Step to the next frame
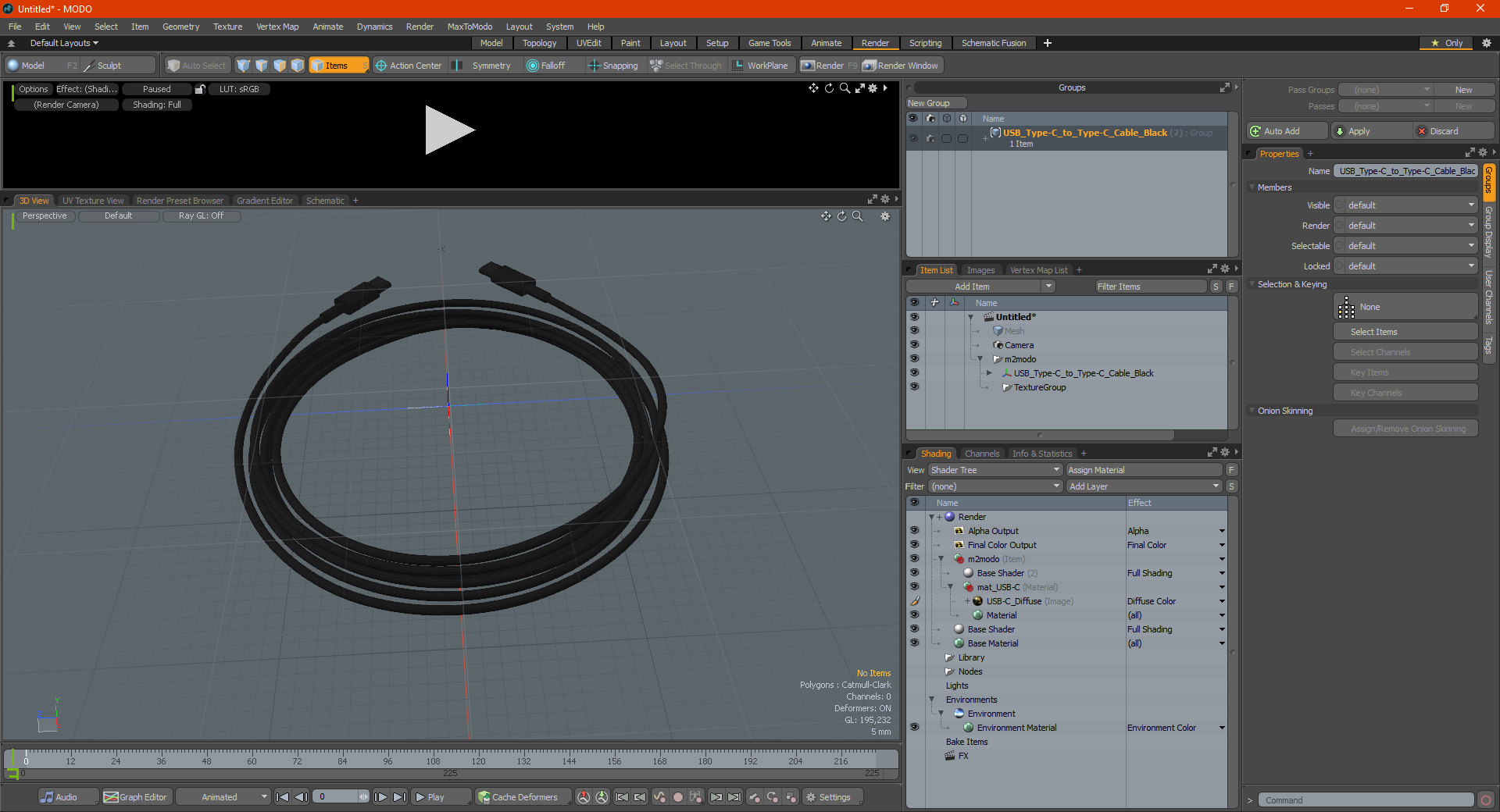The image size is (1500, 812). 380,797
